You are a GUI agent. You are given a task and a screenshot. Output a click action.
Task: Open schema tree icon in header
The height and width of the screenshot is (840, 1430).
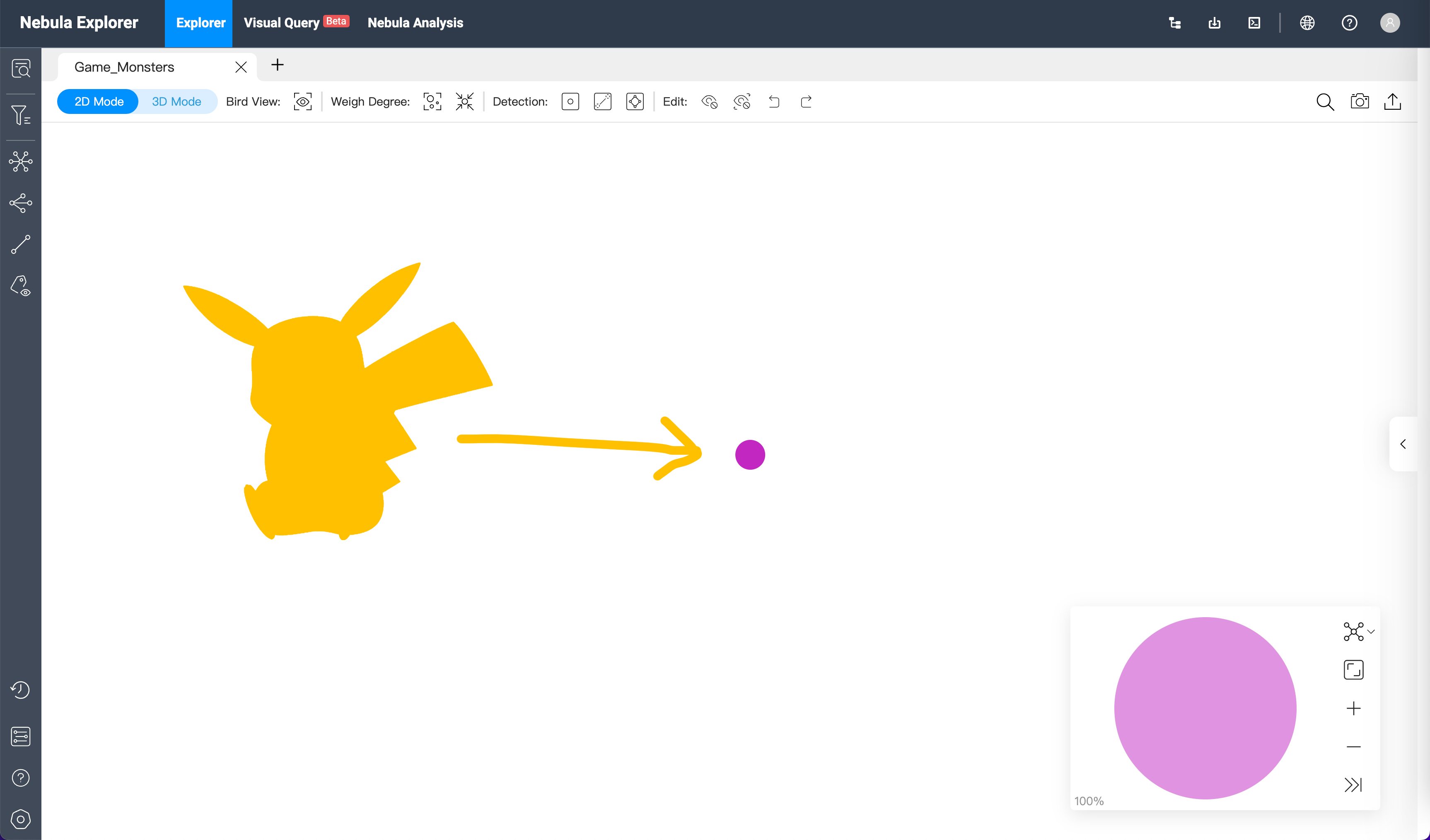[x=1175, y=23]
